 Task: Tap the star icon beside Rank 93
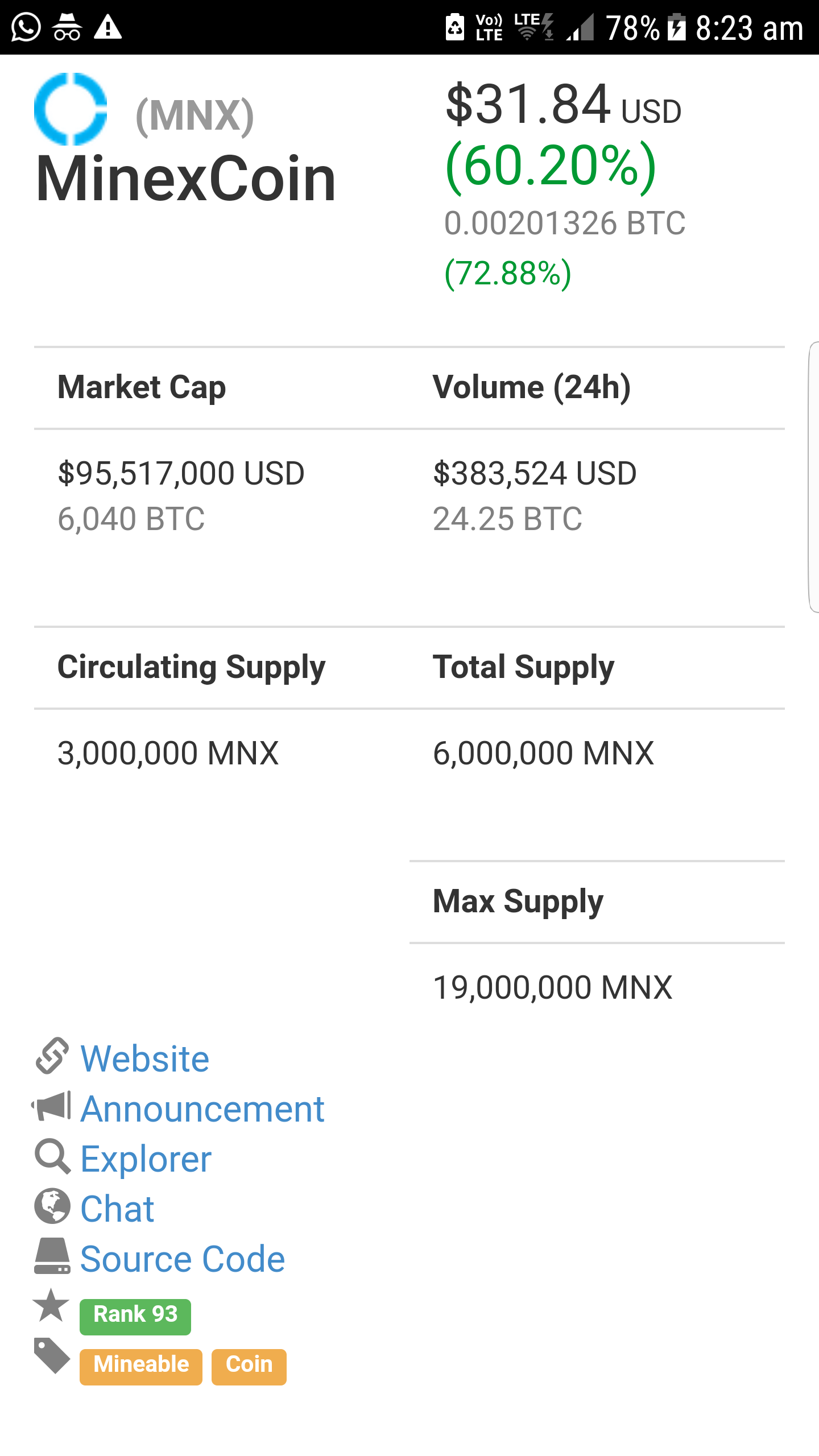point(51,1305)
